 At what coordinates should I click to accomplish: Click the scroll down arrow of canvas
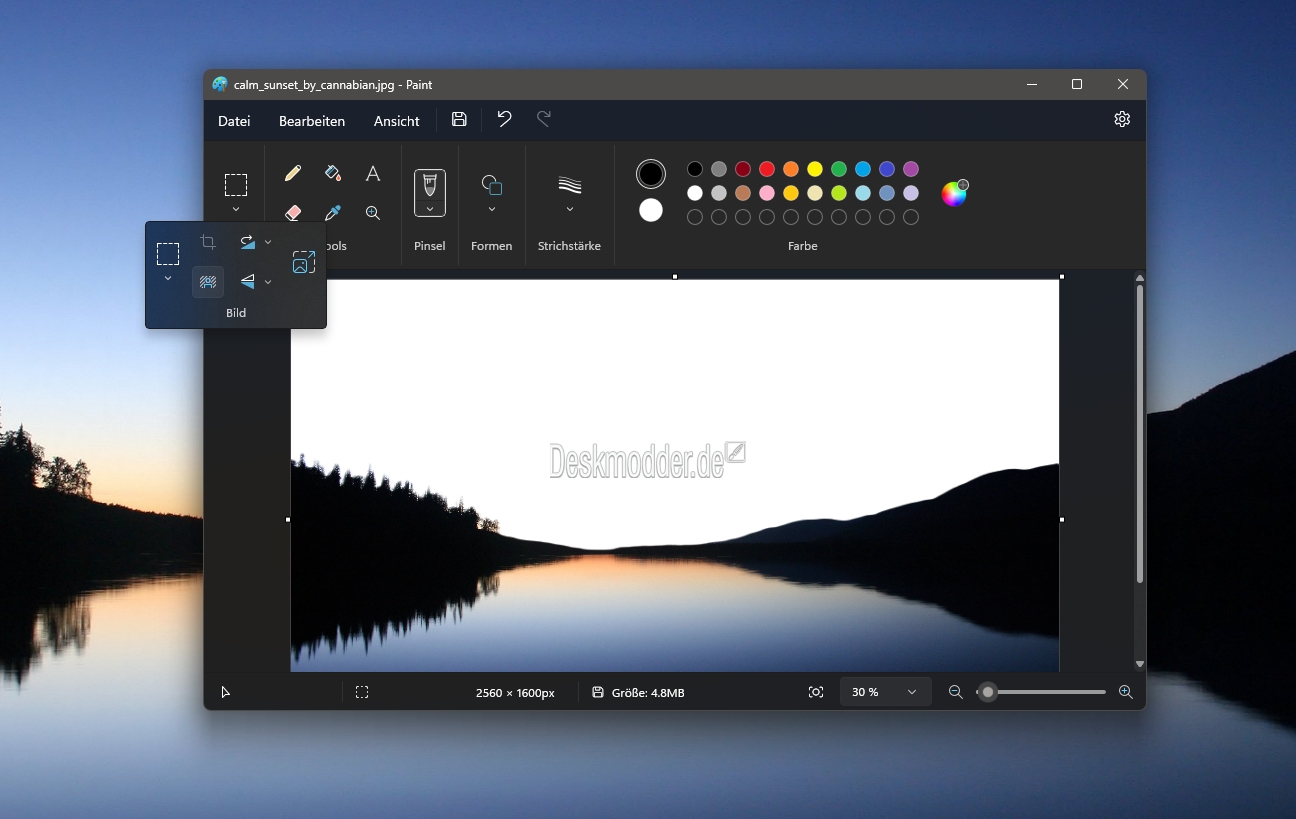[x=1140, y=664]
